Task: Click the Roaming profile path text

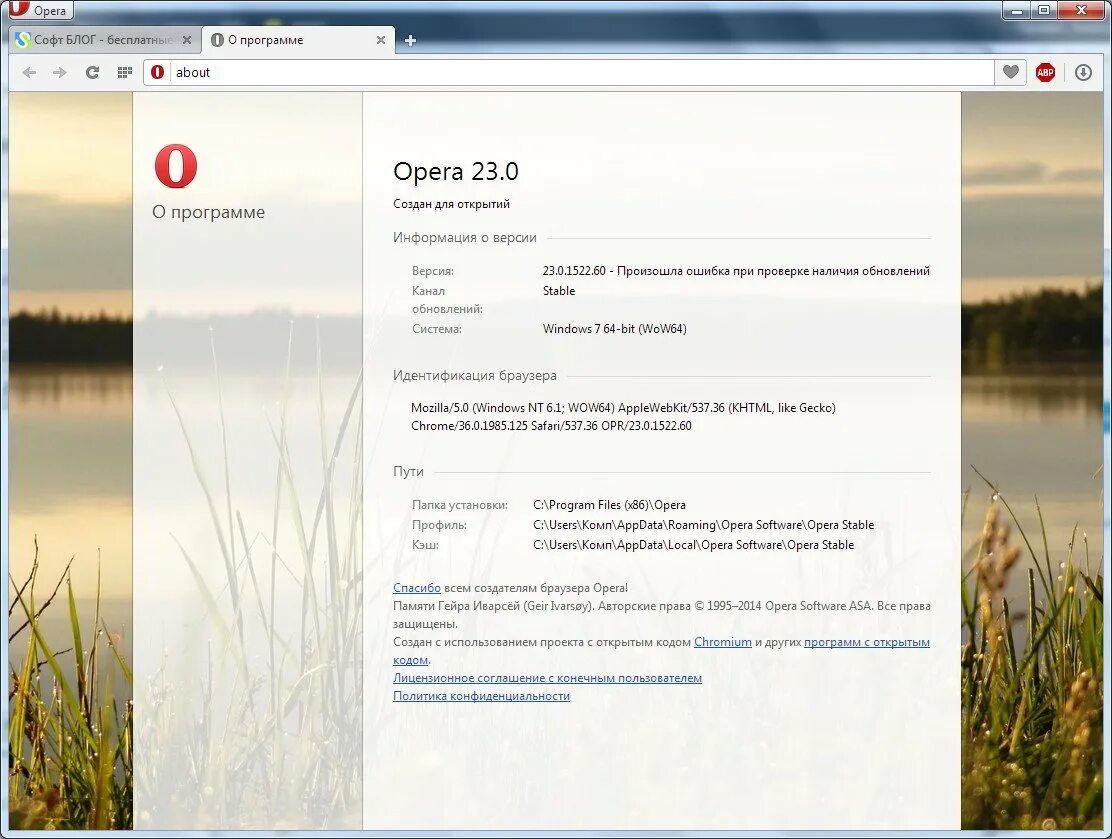Action: click(x=704, y=525)
